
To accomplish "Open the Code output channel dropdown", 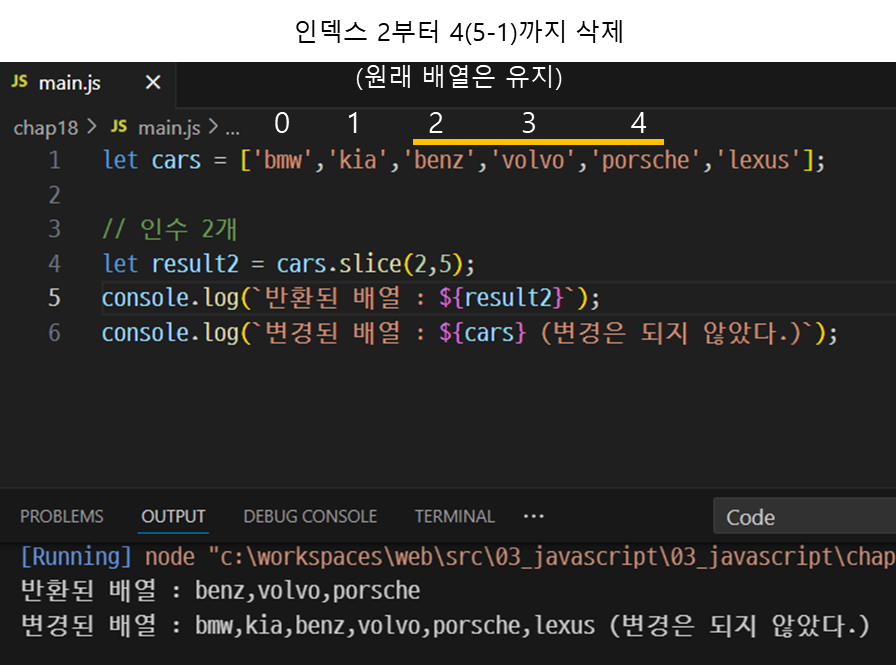I will [805, 516].
